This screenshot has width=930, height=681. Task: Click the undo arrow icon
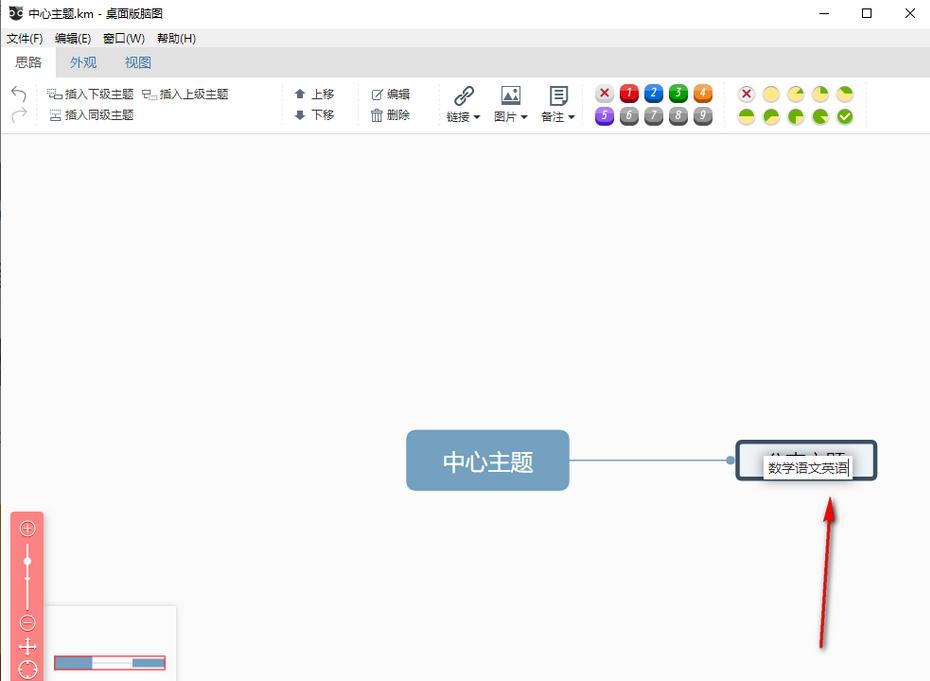click(18, 94)
